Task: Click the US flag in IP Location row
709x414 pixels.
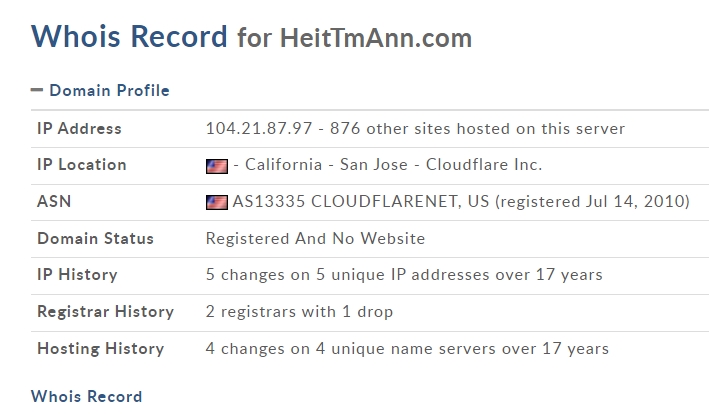Action: tap(217, 166)
